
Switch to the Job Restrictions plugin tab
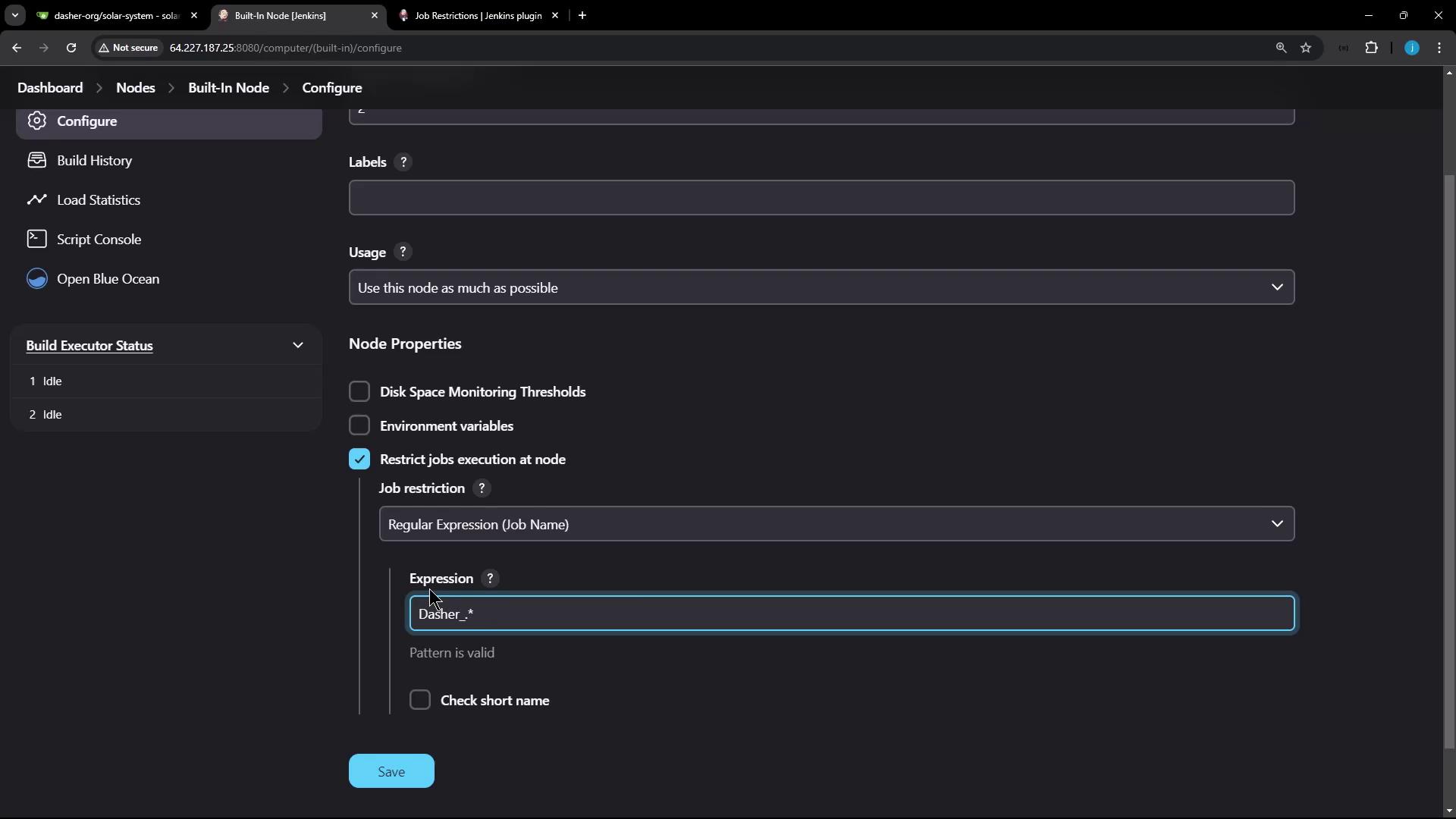(x=478, y=15)
